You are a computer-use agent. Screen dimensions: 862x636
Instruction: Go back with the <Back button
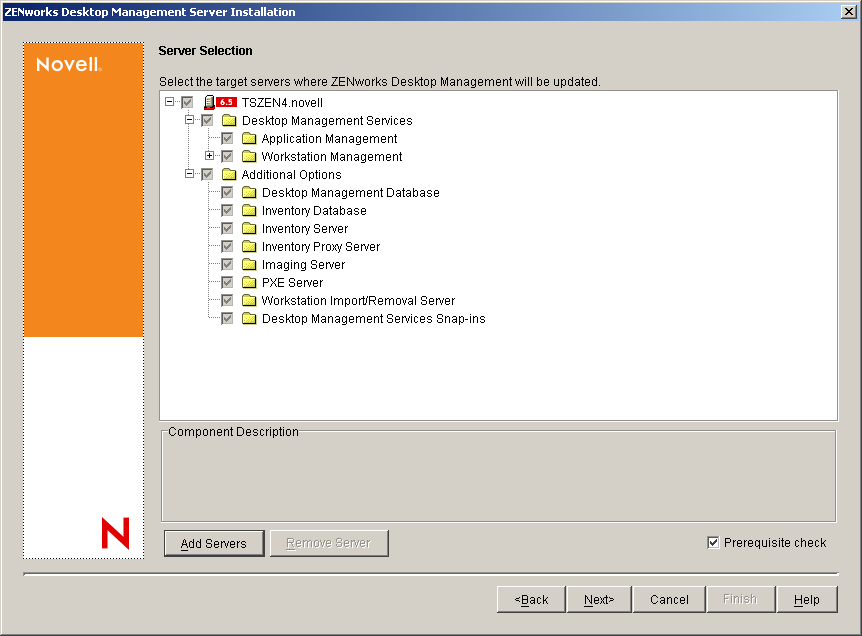[x=531, y=599]
